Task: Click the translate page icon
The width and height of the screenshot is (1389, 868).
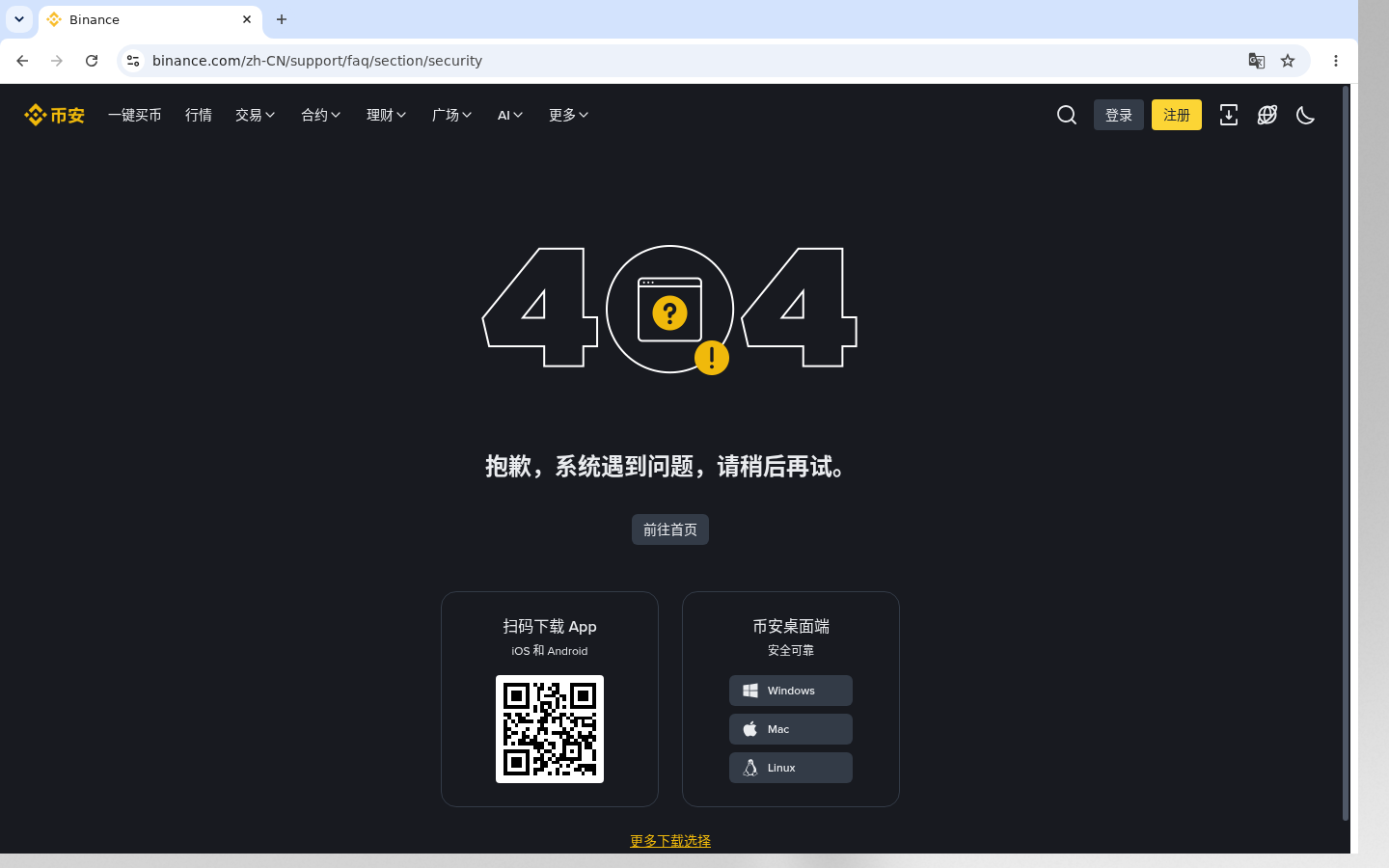Action: 1257,61
